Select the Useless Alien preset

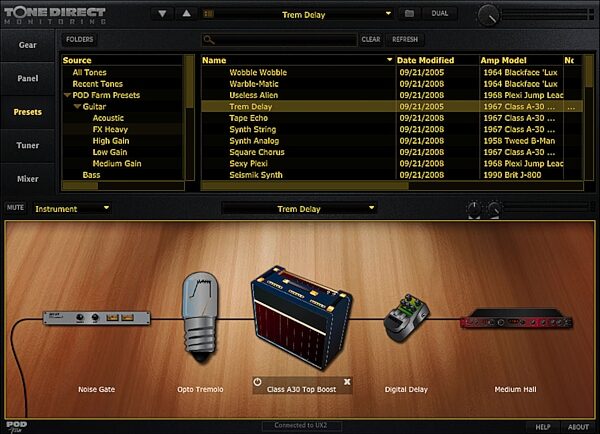[x=253, y=95]
